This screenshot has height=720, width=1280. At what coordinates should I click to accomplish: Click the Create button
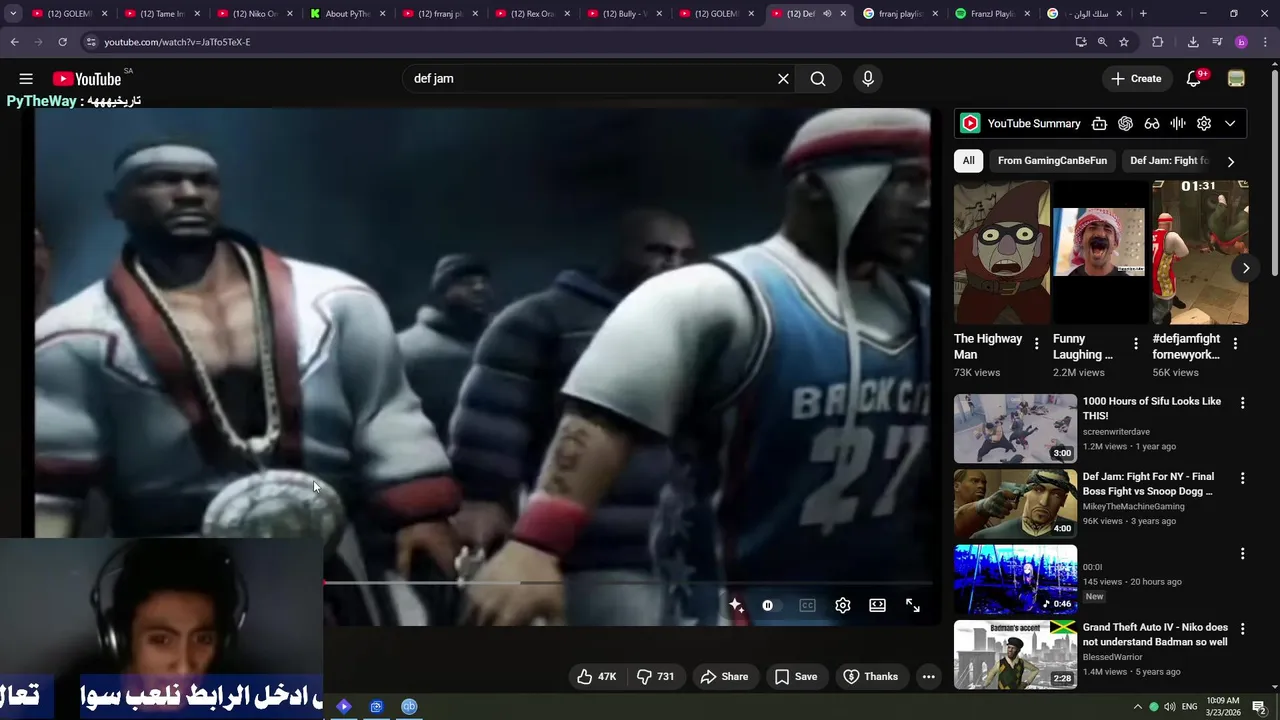point(1136,79)
